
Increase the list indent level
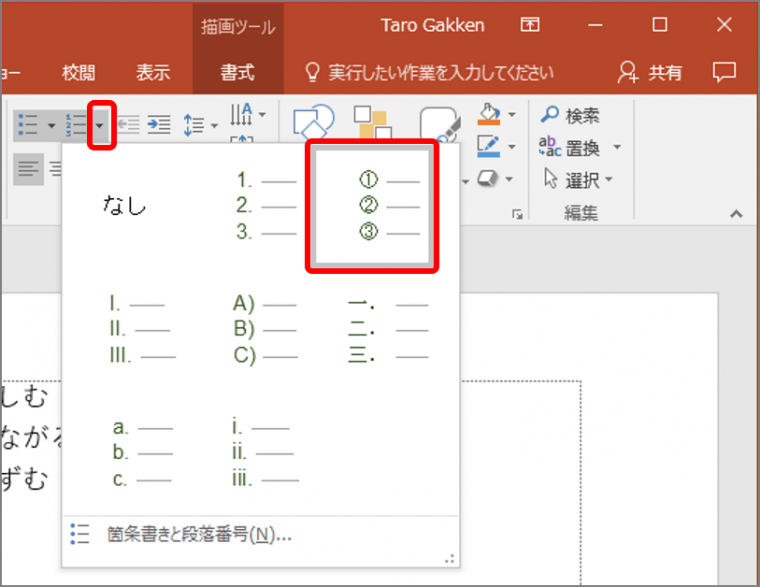click(159, 125)
